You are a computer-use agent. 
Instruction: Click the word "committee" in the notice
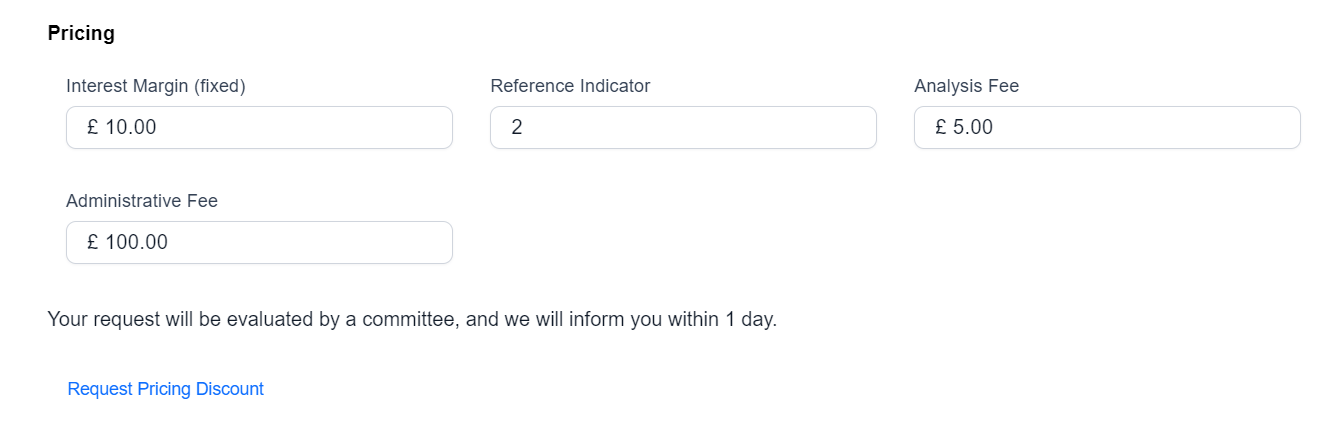[409, 321]
